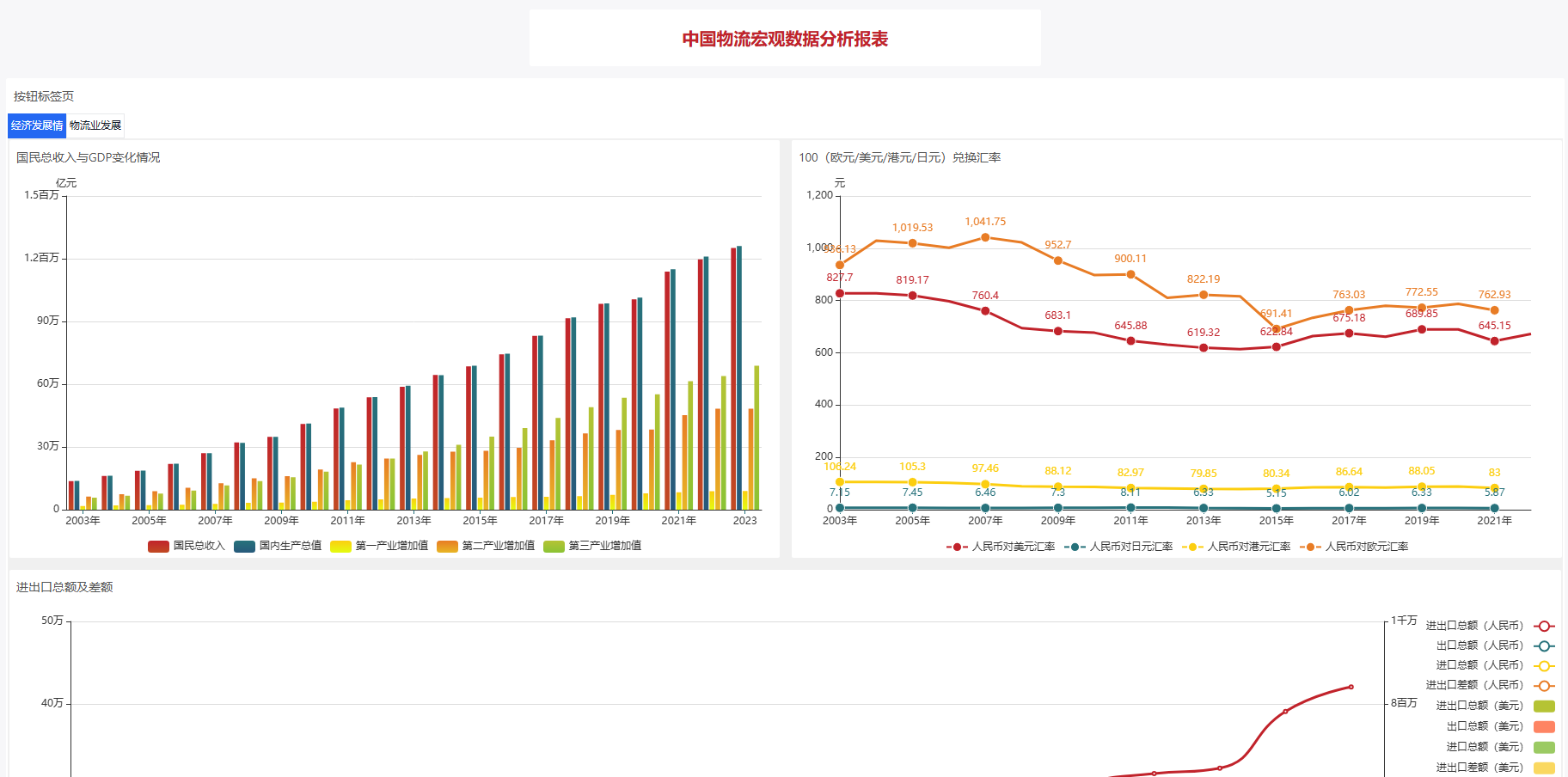Toggle 人民币对欧元汇率 legend line
Image resolution: width=1568 pixels, height=777 pixels.
point(1354,547)
